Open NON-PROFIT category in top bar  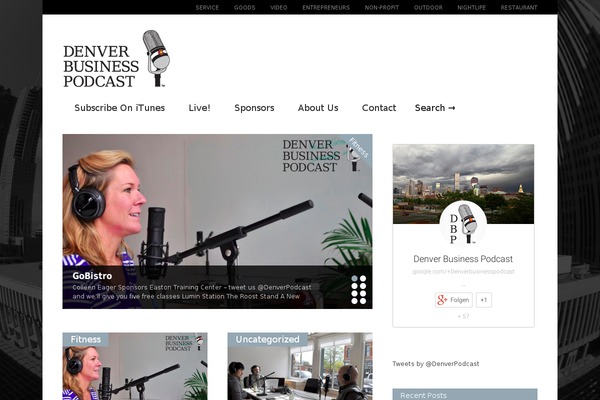coord(382,7)
